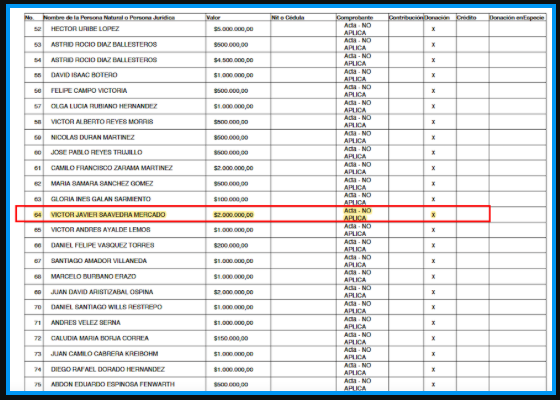This screenshot has width=560, height=400.
Task: Select row number 70
Action: coord(38,308)
